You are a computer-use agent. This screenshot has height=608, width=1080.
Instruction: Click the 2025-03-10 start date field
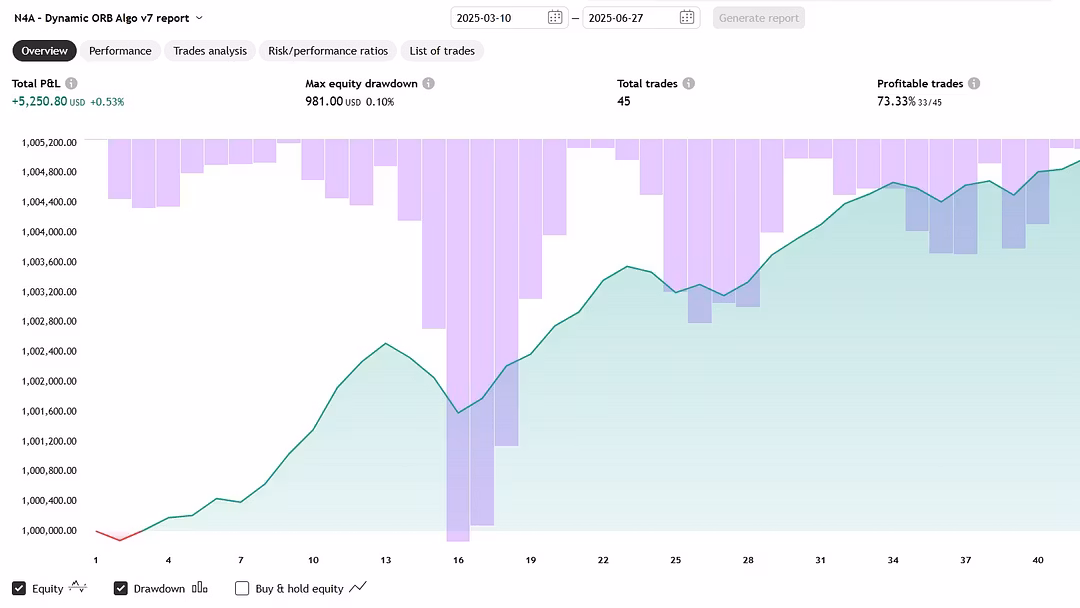coord(509,18)
